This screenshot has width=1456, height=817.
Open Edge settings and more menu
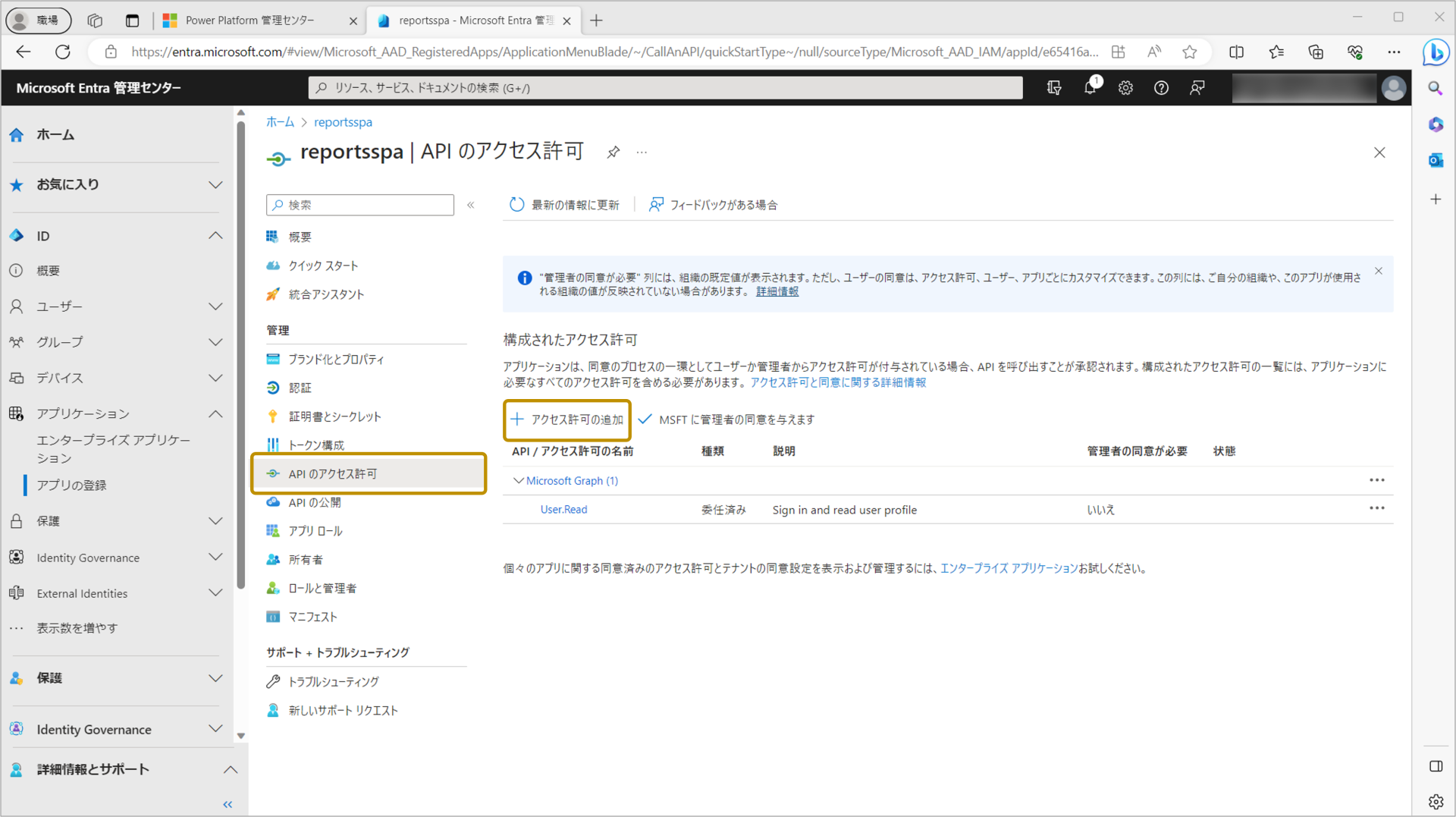(x=1394, y=52)
